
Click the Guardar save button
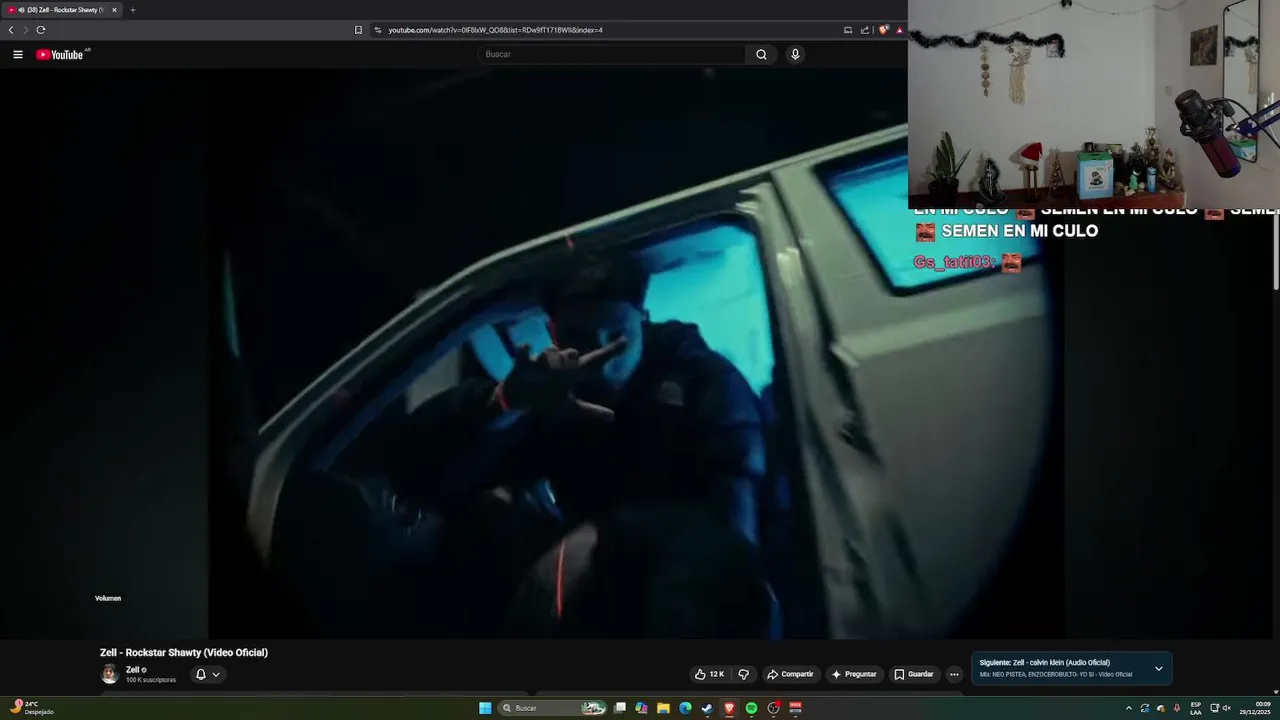[914, 674]
